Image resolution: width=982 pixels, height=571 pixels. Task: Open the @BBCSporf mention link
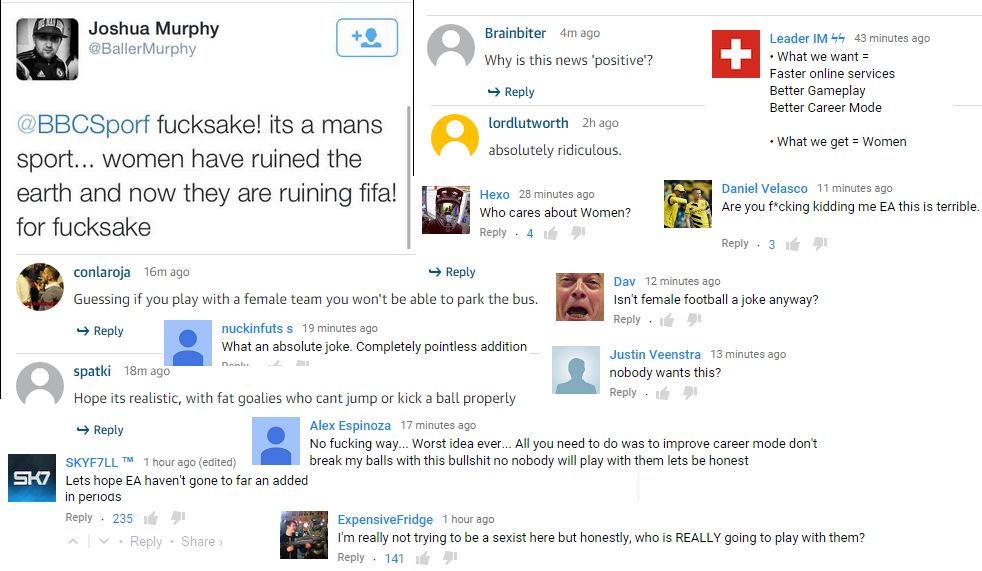coord(83,125)
